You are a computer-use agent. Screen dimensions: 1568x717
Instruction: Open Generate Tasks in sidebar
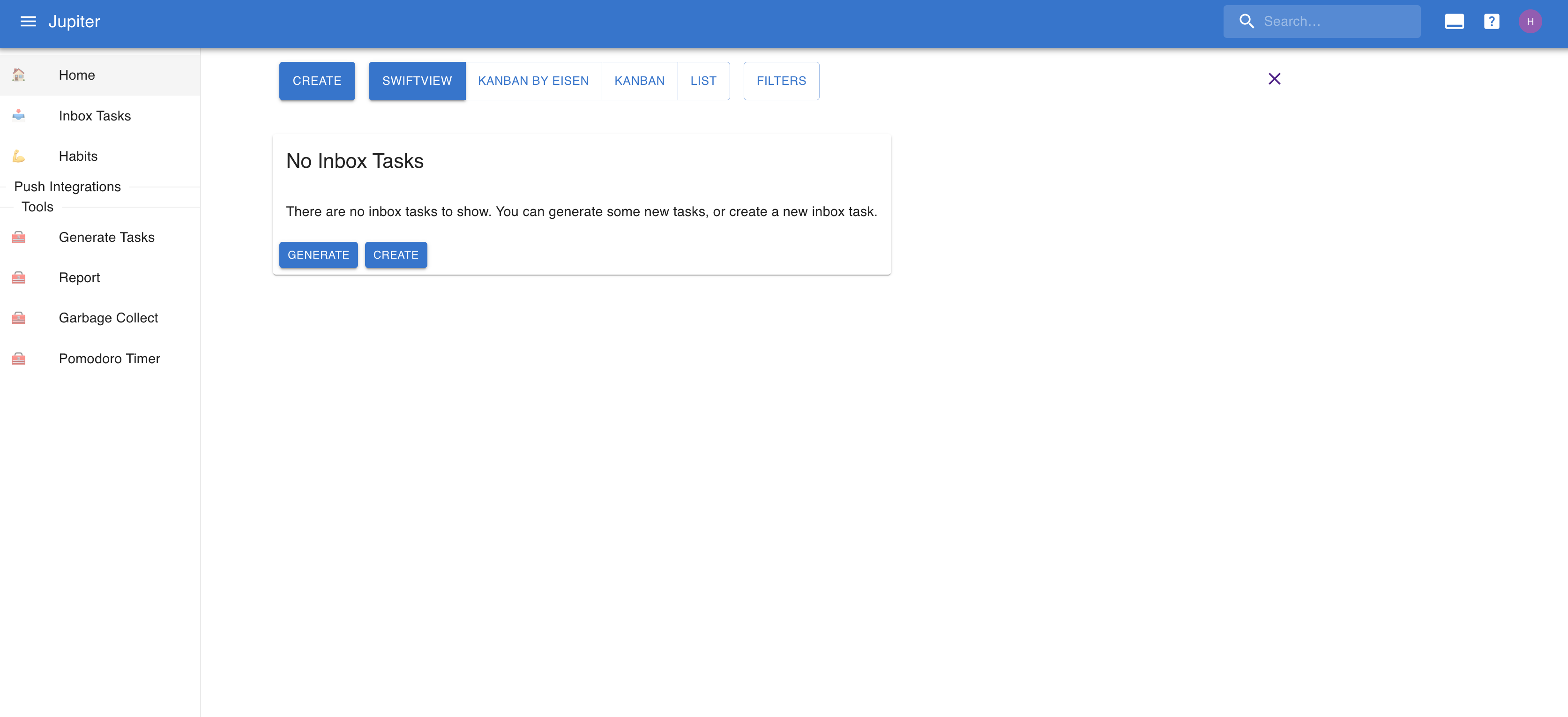106,238
